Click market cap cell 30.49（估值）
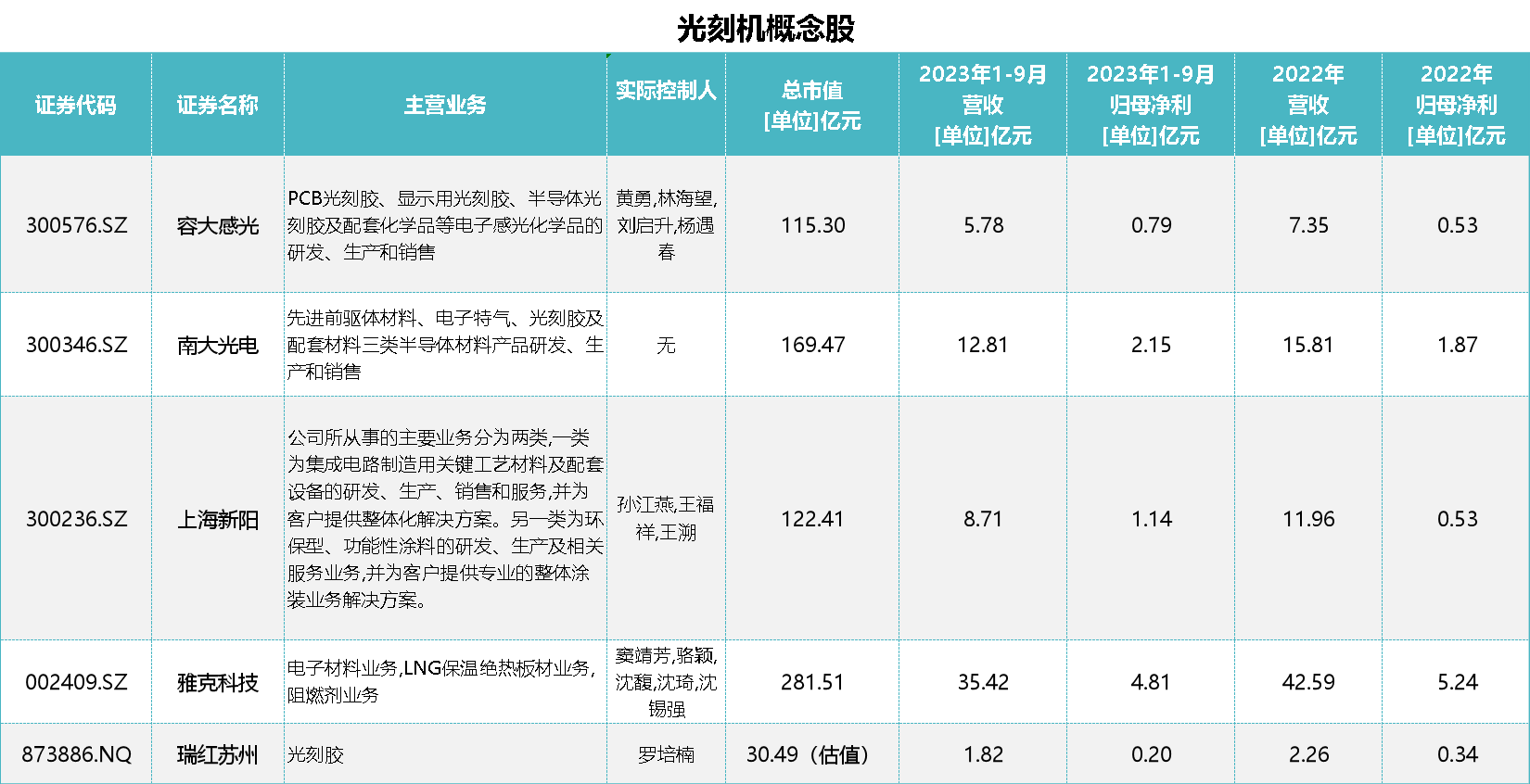The width and height of the screenshot is (1530, 784). point(812,754)
